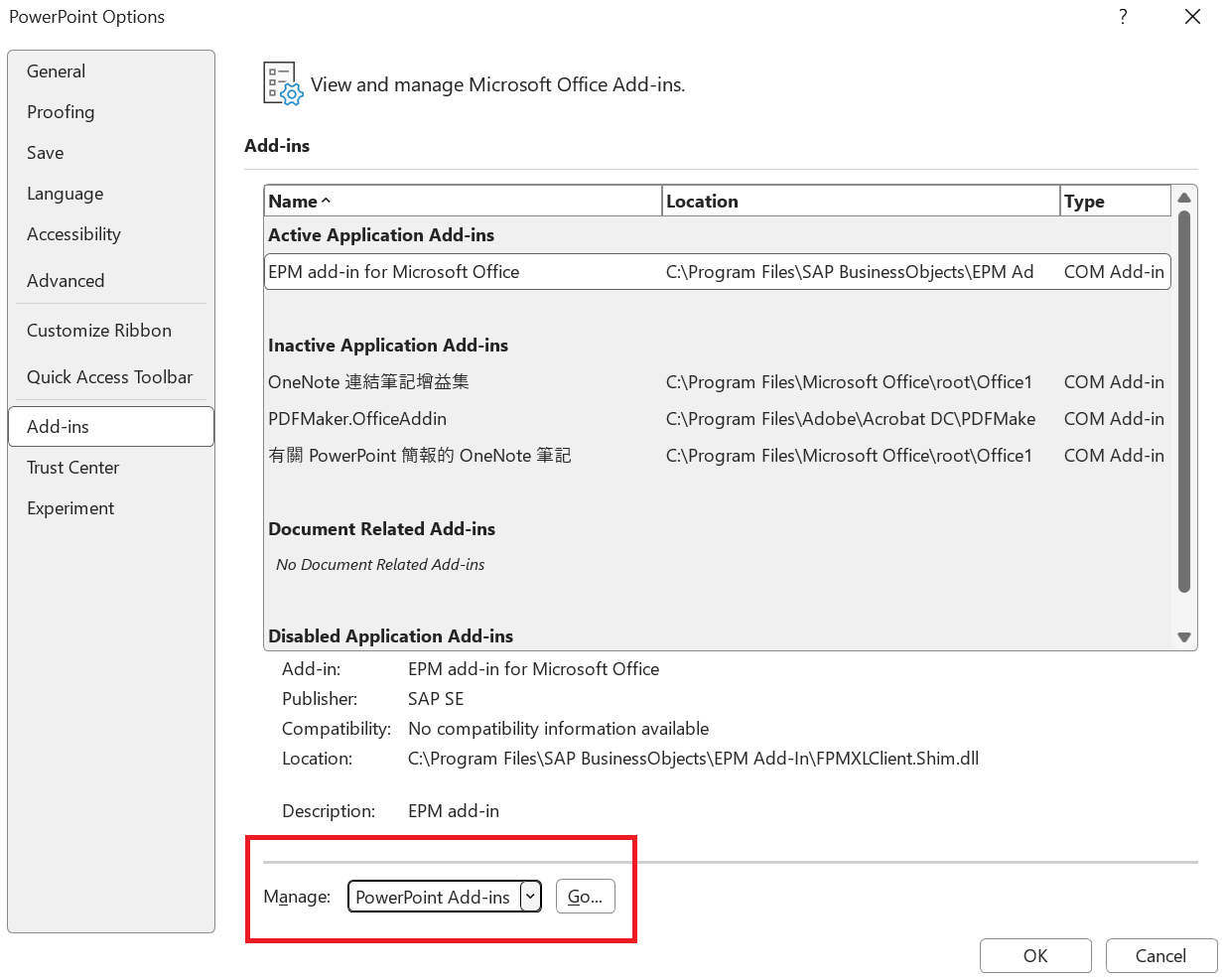Click the Adobe Acrobat PDFMaker location path
The height and width of the screenshot is (980, 1222).
point(851,419)
